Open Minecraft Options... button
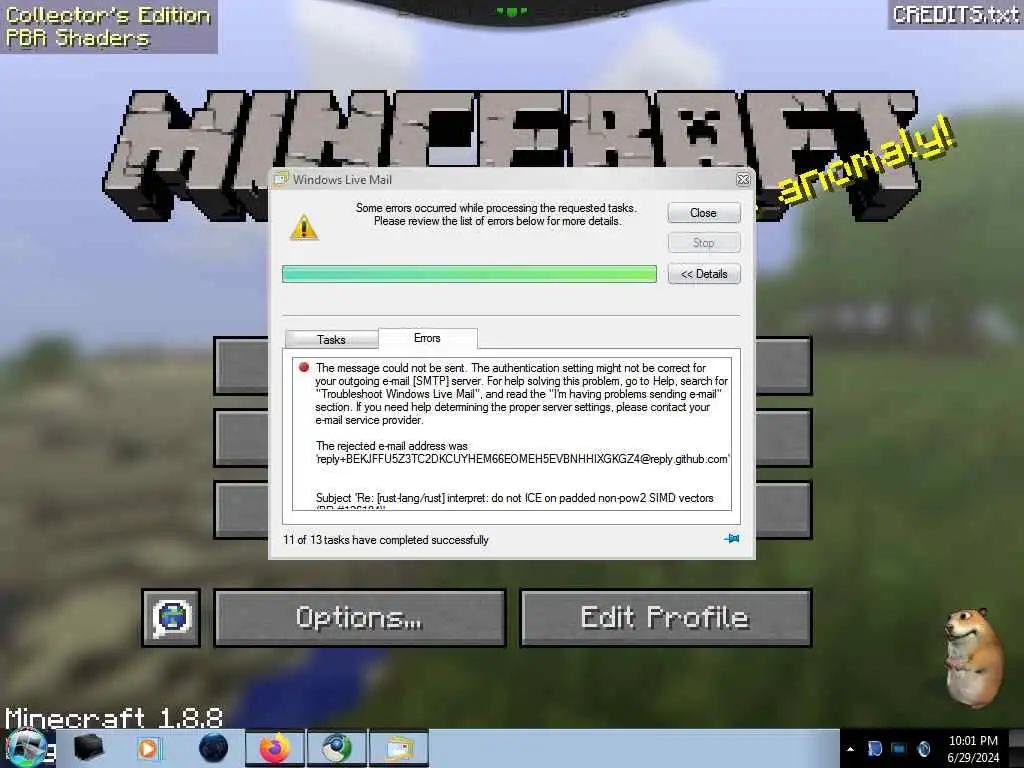The height and width of the screenshot is (768, 1024). click(x=360, y=618)
